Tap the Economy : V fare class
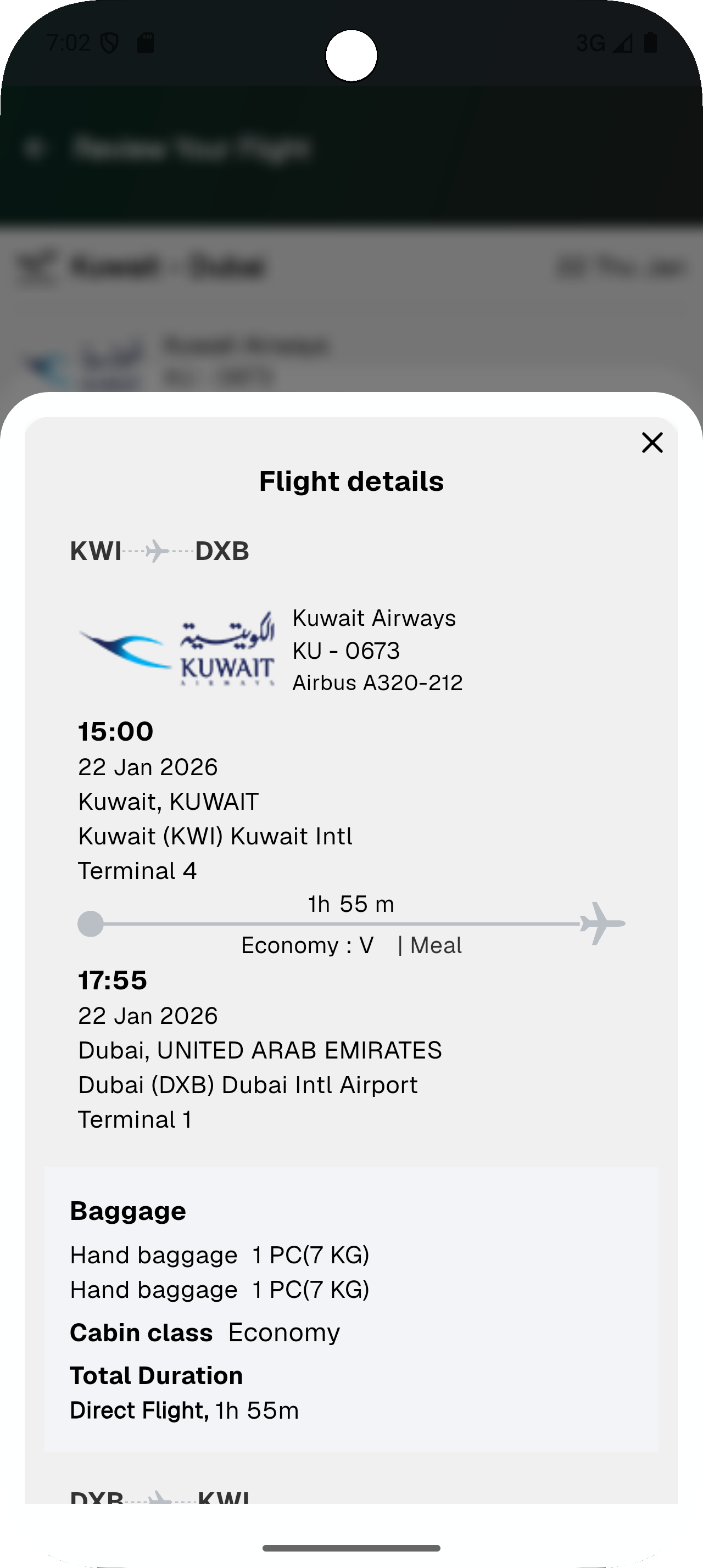703x1568 pixels. click(x=308, y=945)
